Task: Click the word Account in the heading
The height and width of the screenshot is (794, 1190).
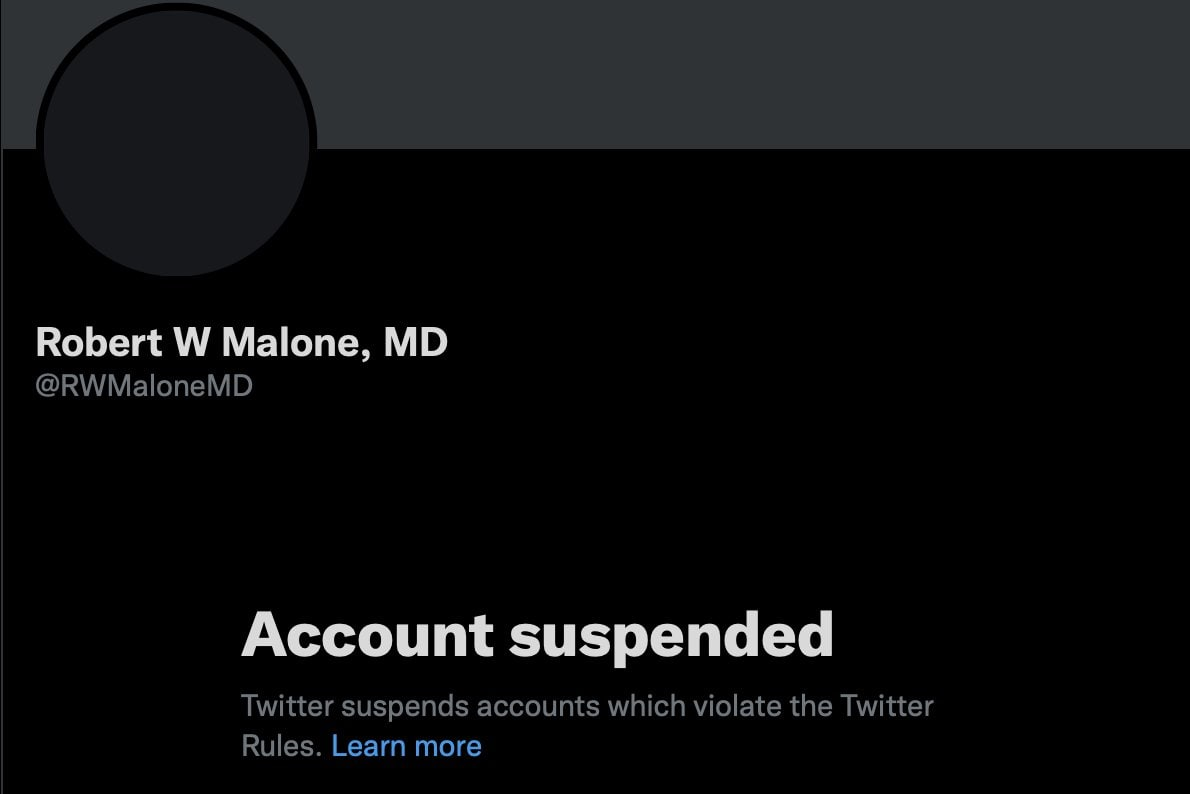Action: 367,635
